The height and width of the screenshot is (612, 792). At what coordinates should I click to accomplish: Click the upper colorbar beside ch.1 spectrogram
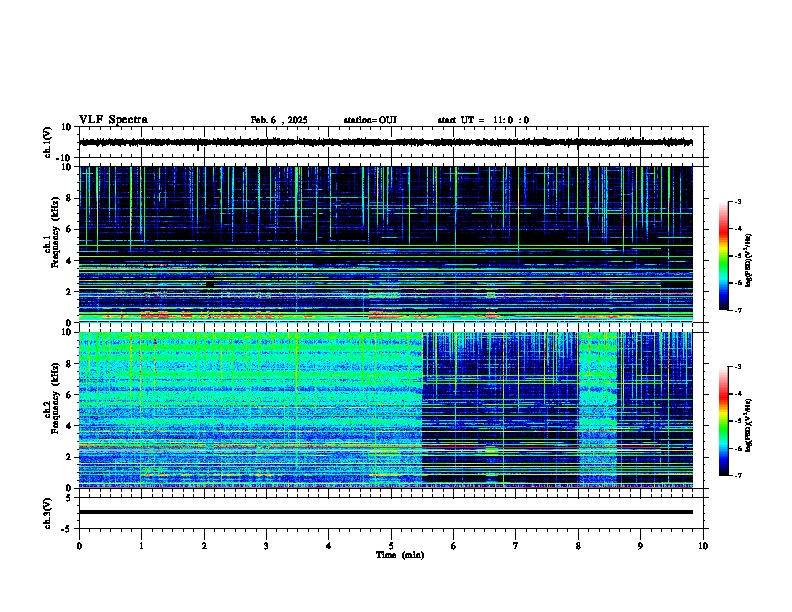[x=723, y=256]
